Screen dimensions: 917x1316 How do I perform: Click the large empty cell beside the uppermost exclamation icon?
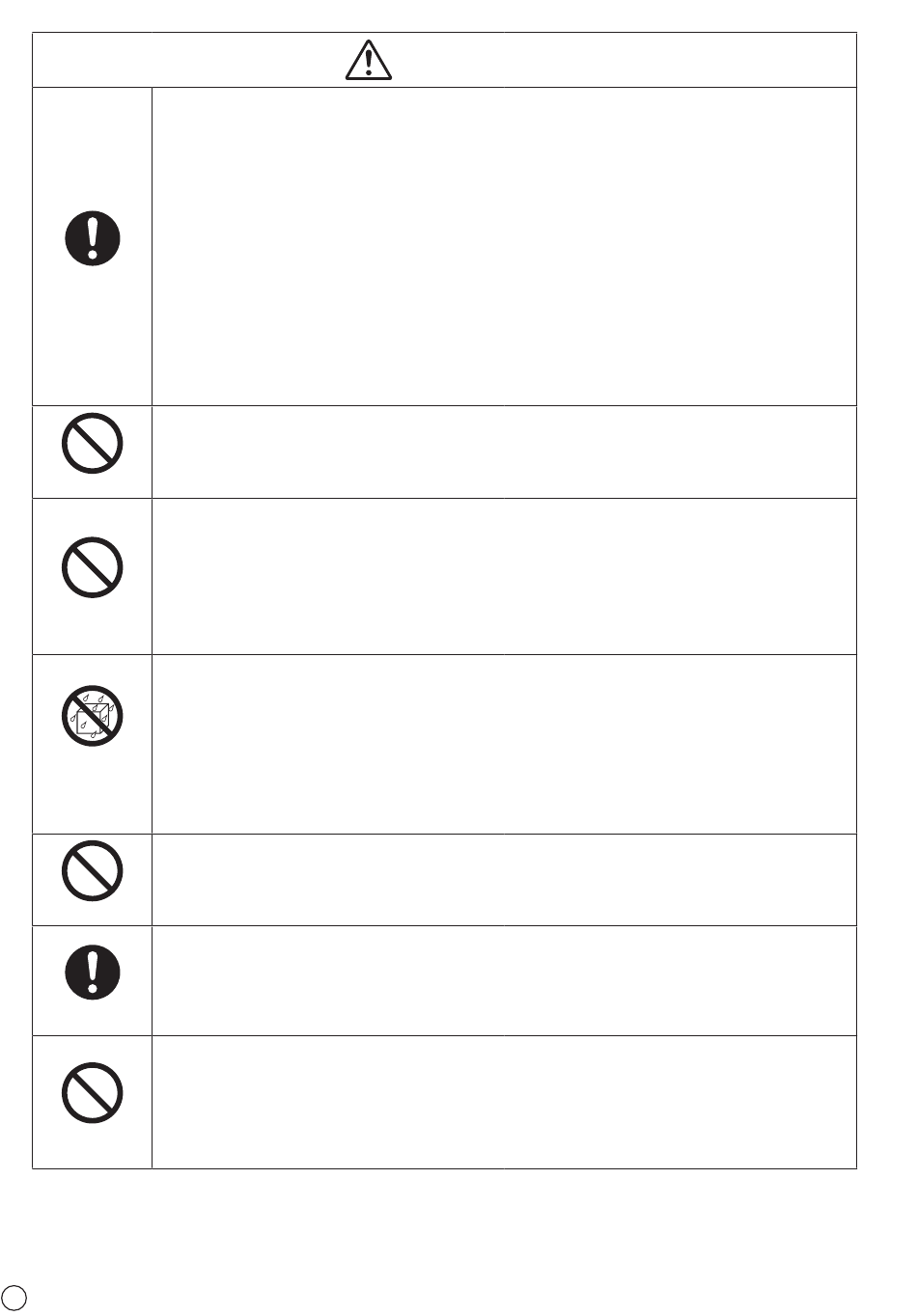point(504,246)
